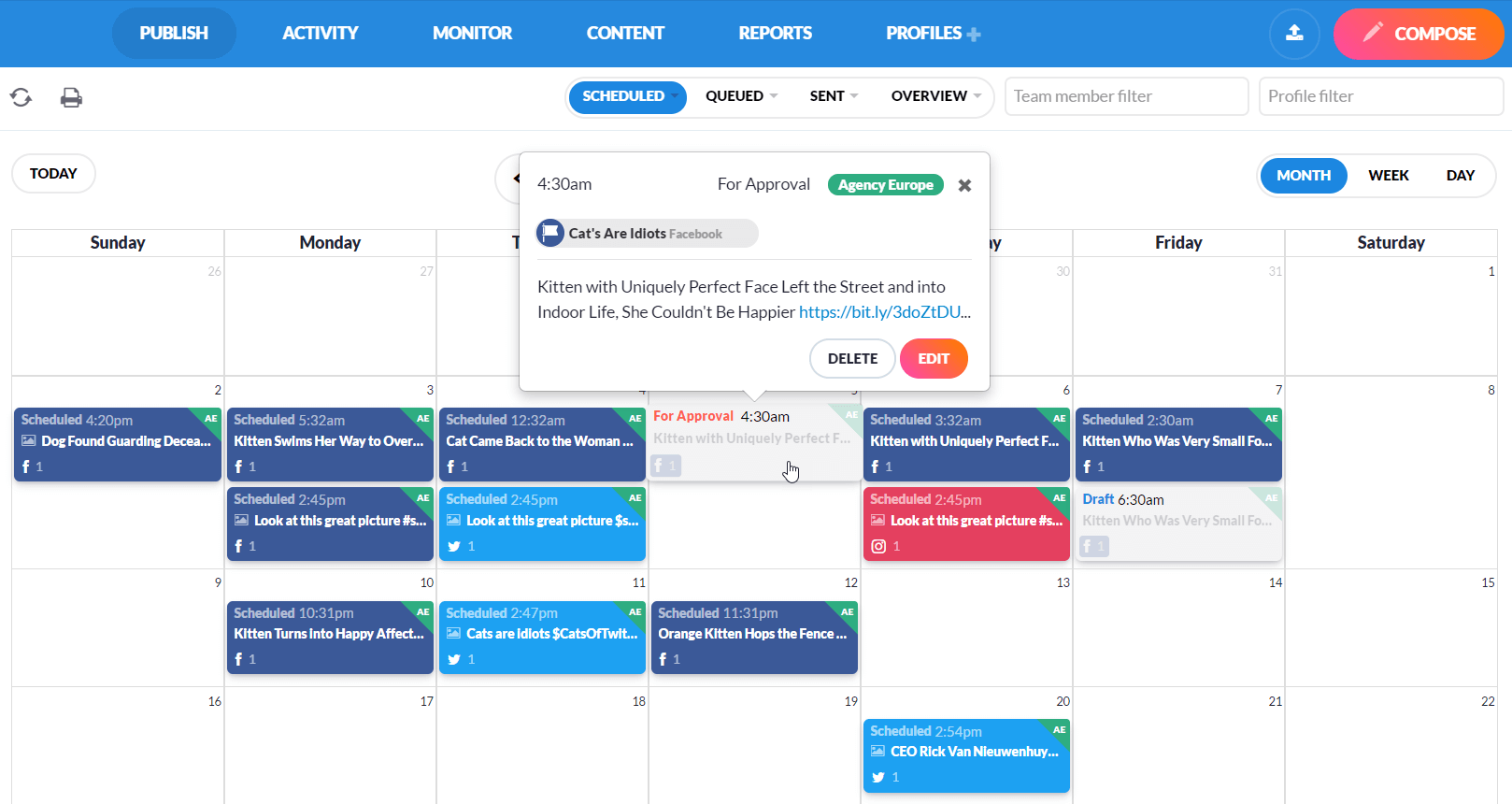Viewport: 1512px width, 804px height.
Task: Open the bit.ly link in the post preview
Action: 884,312
